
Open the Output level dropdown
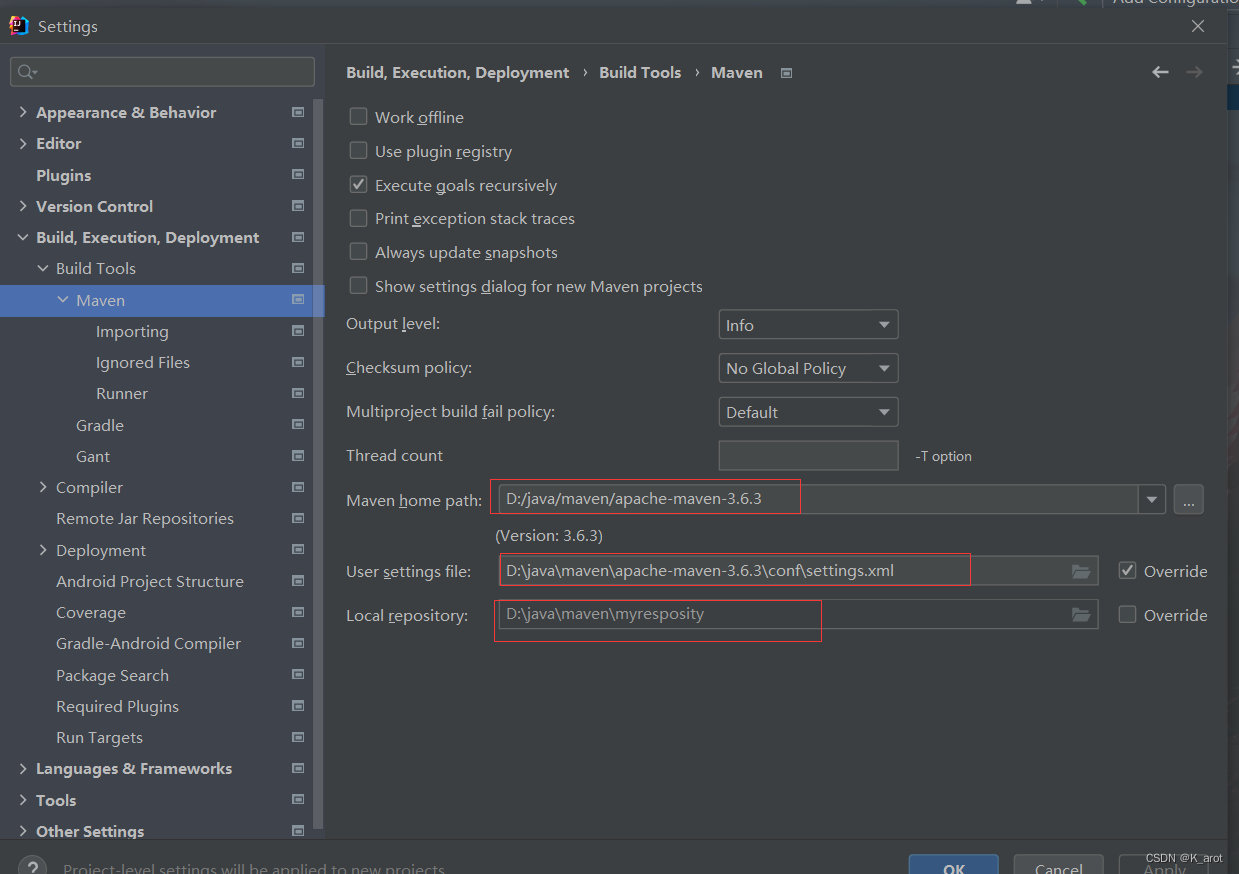tap(808, 325)
